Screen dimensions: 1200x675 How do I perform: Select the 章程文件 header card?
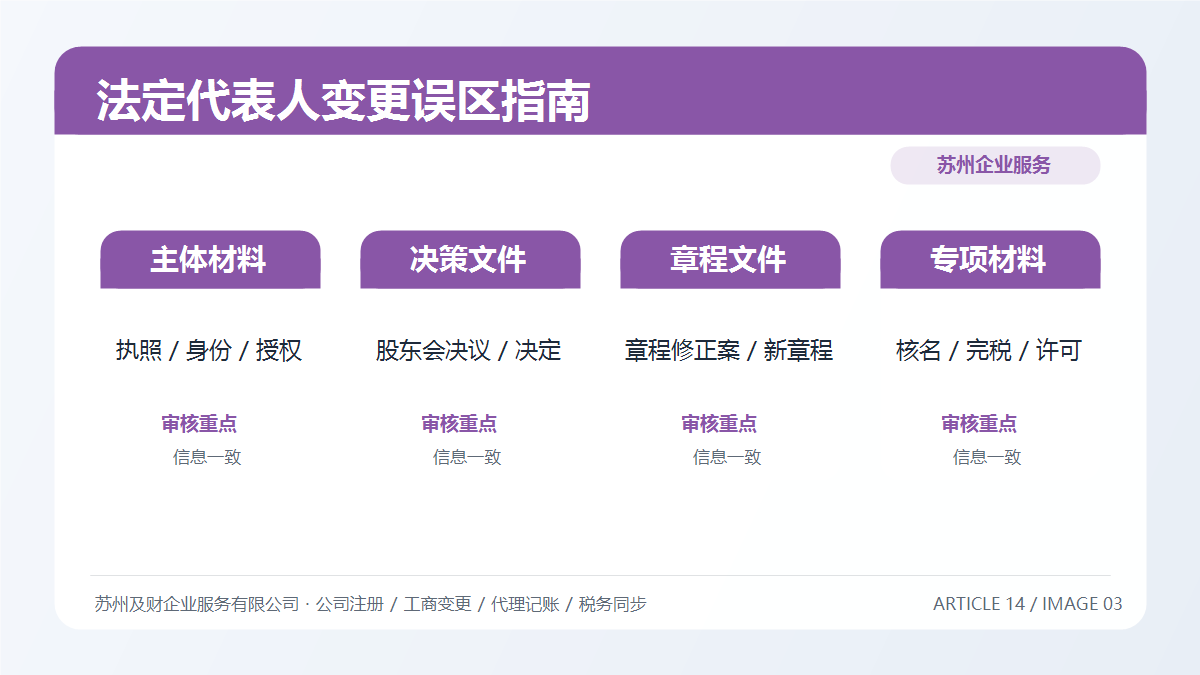click(730, 260)
